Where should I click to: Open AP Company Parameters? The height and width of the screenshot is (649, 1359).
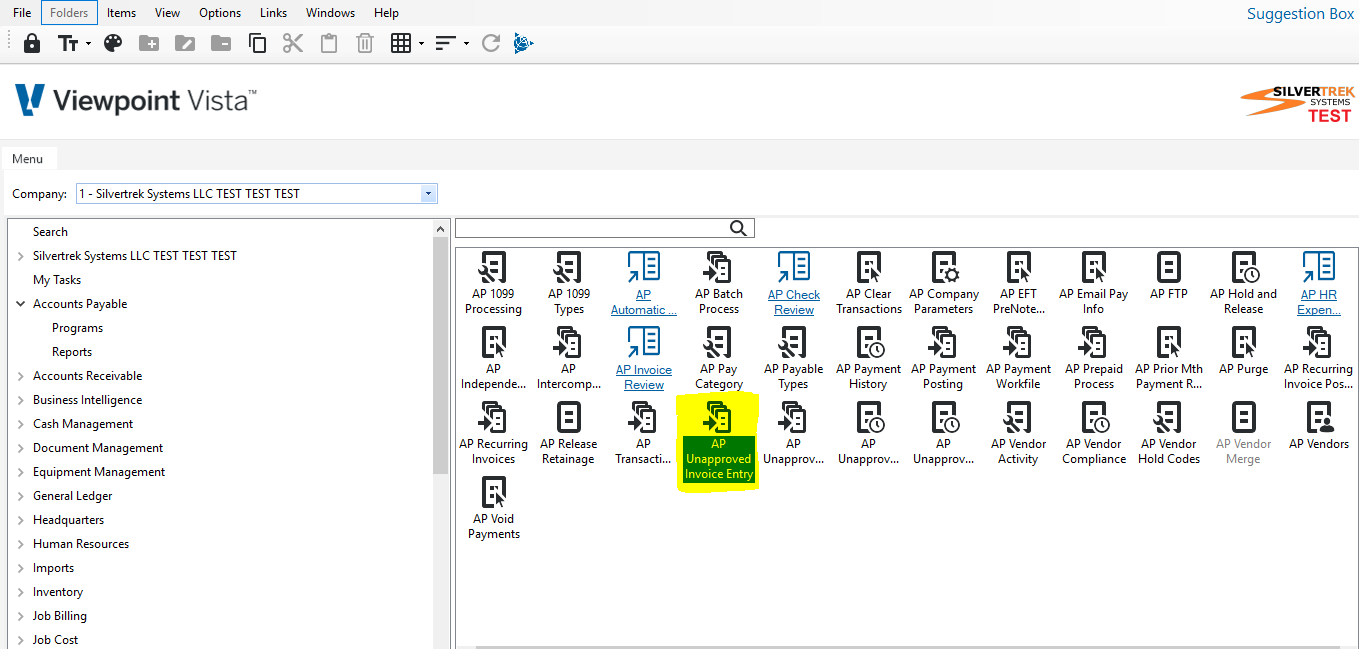944,283
